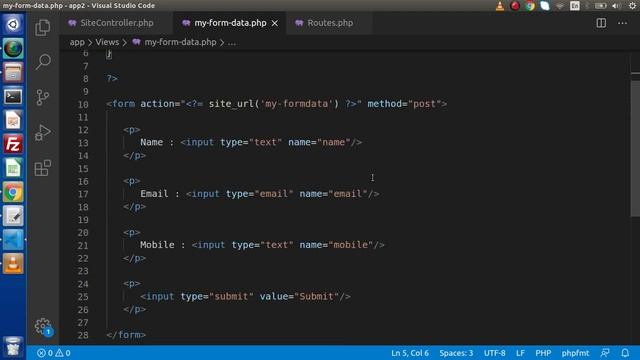Viewport: 640px width, 360px height.
Task: Open the breadcrumb ellipsis symbol
Action: tap(232, 42)
